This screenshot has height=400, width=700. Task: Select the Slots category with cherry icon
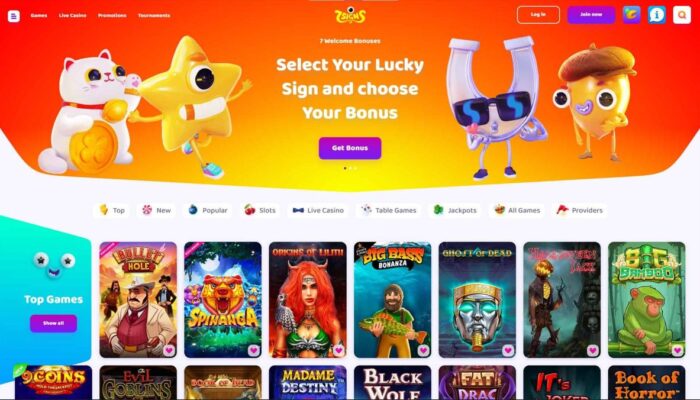[x=260, y=210]
